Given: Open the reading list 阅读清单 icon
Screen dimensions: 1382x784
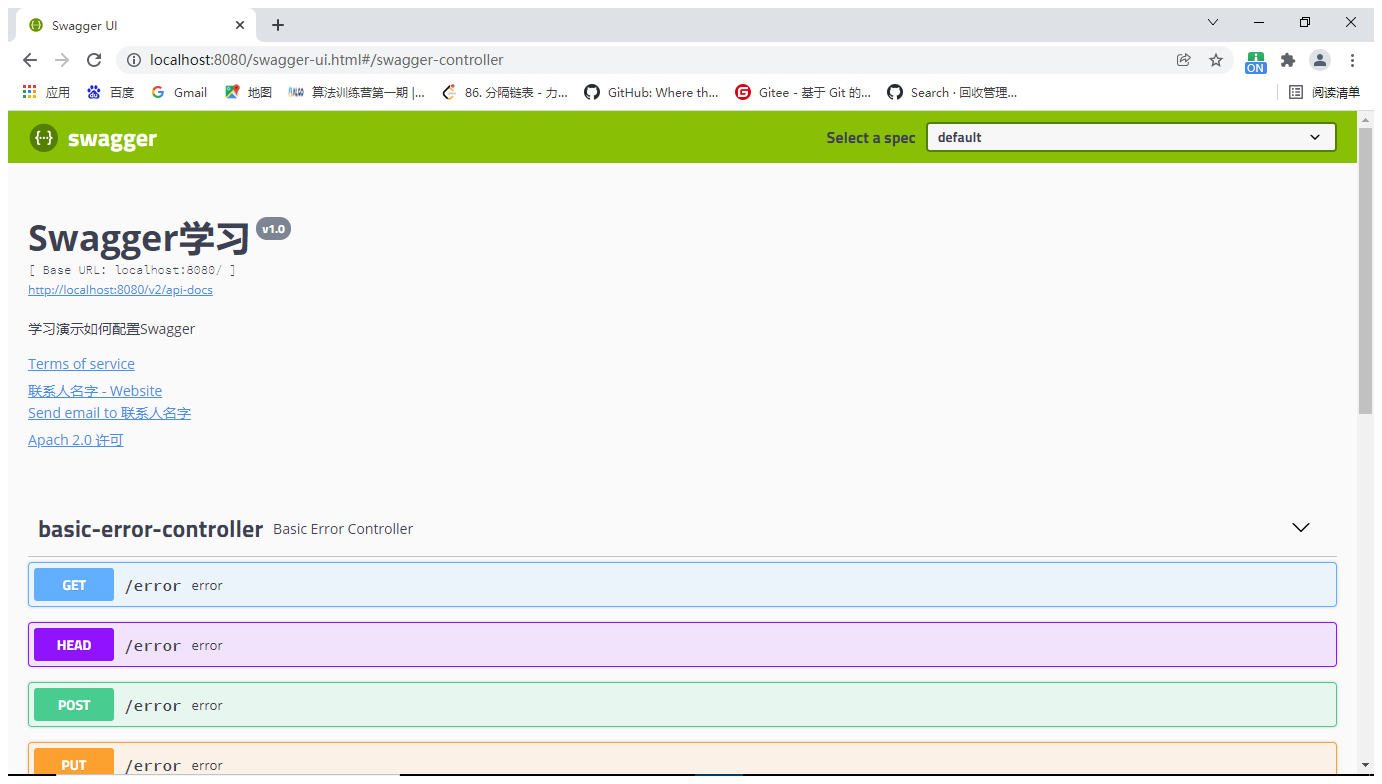Looking at the screenshot, I should pyautogui.click(x=1323, y=92).
